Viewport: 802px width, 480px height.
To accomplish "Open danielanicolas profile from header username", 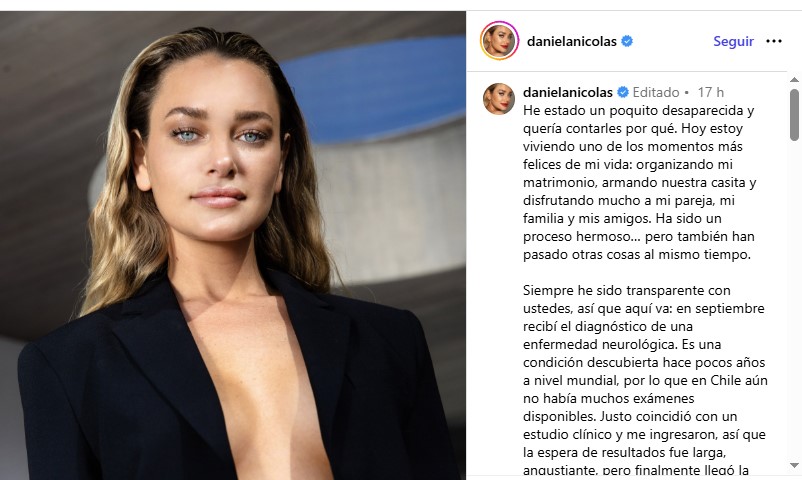I will tap(571, 41).
